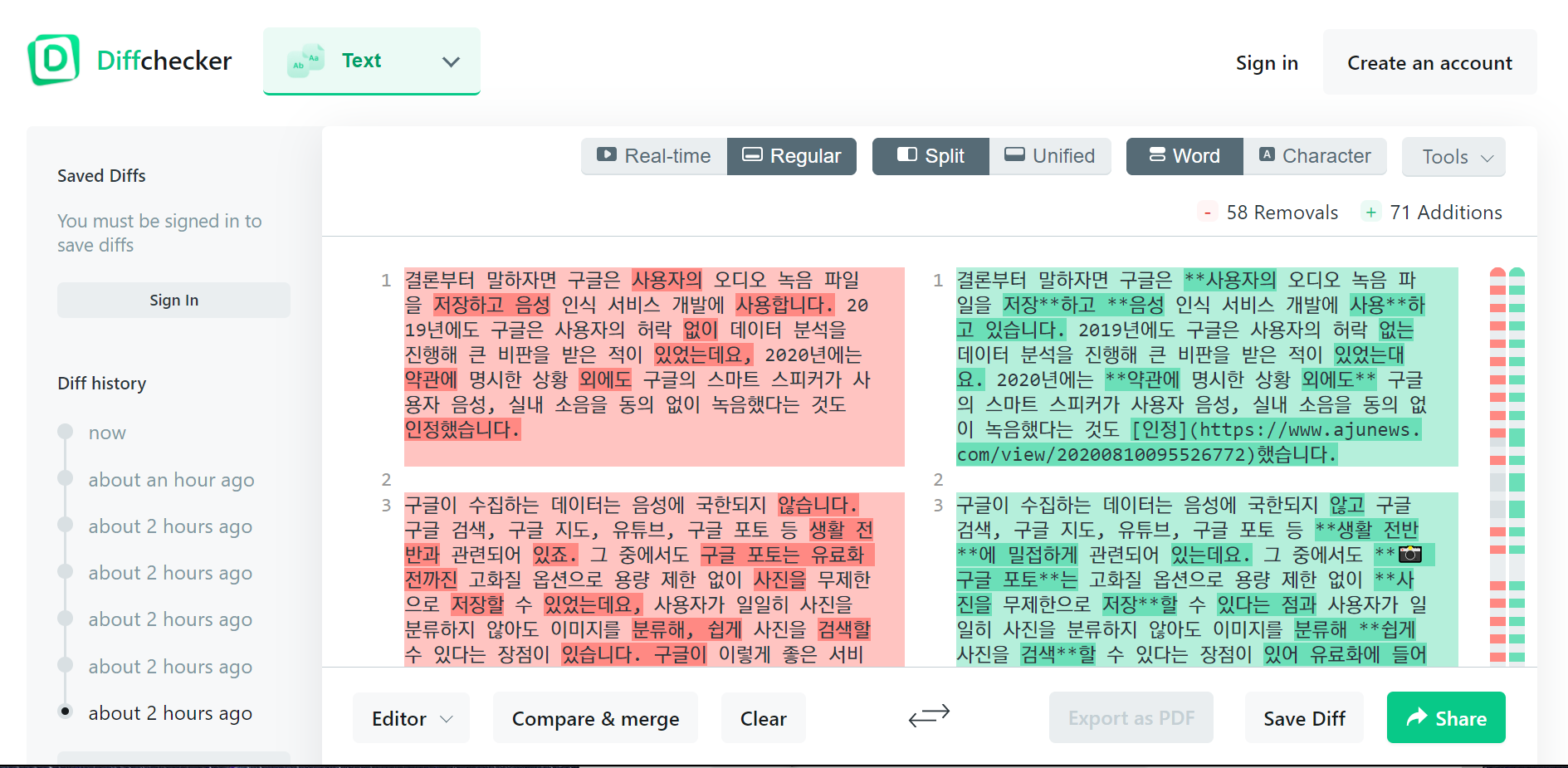Click the Diffchecker logo icon
1568x768 pixels.
coord(54,60)
